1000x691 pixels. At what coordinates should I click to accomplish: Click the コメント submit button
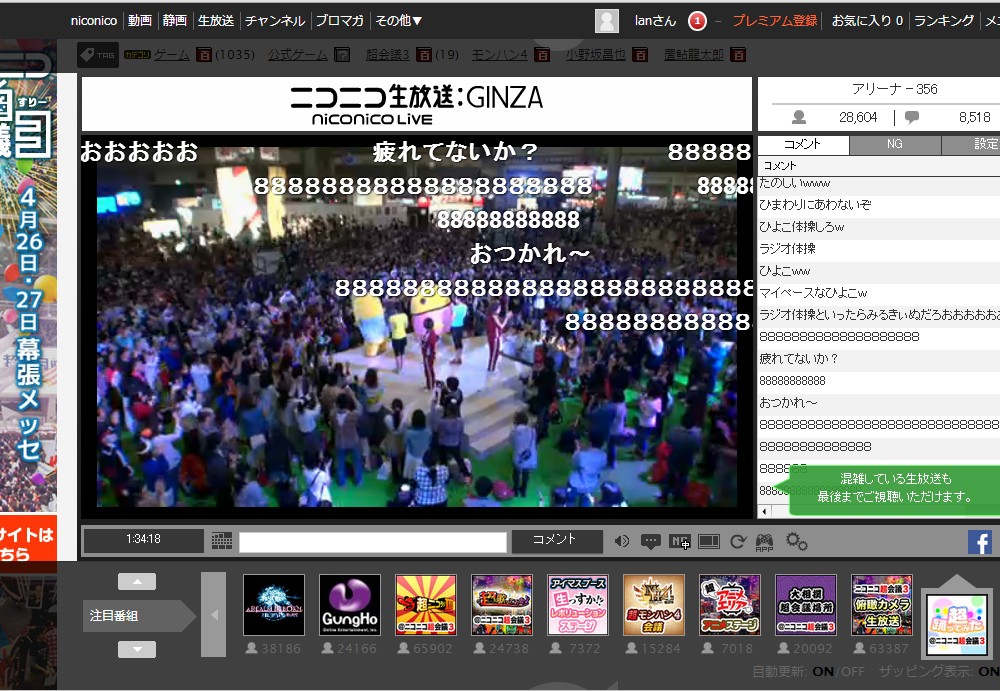point(557,542)
